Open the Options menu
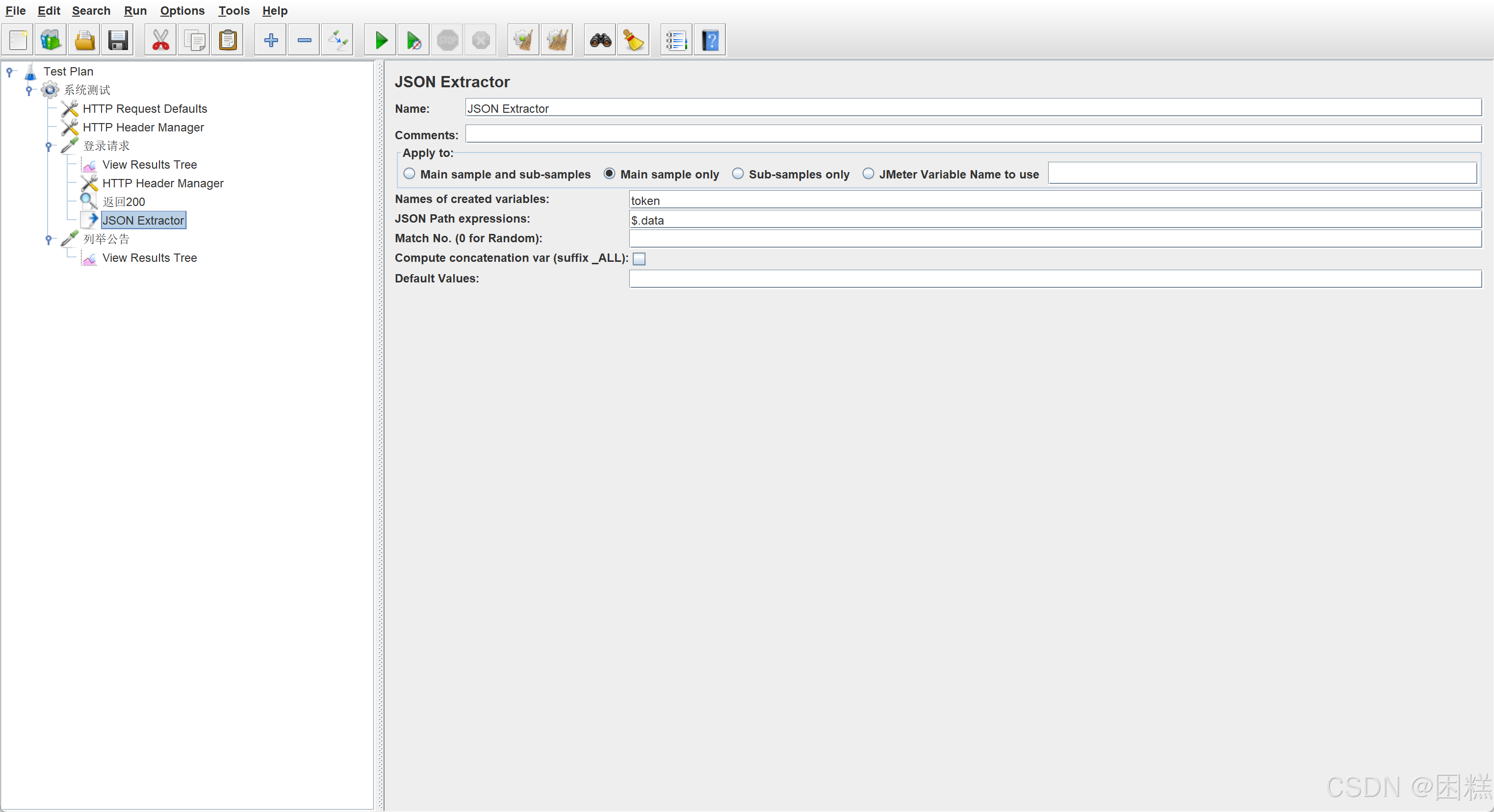 182,10
